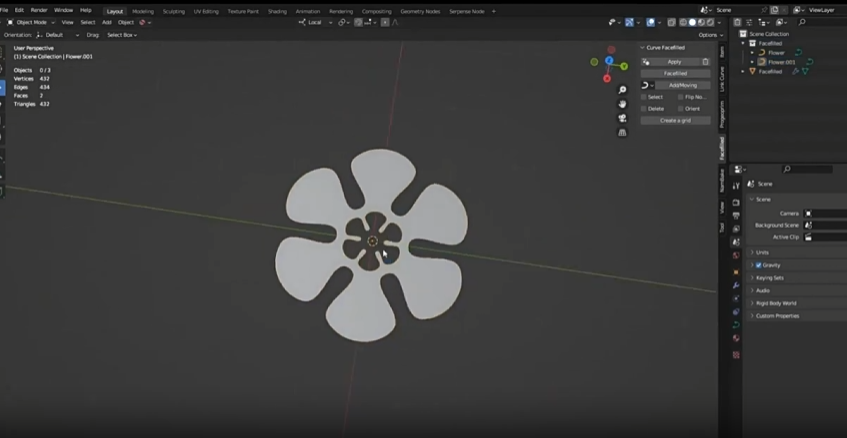Toggle X-ray display in viewport header
The image size is (847, 438).
coord(670,22)
